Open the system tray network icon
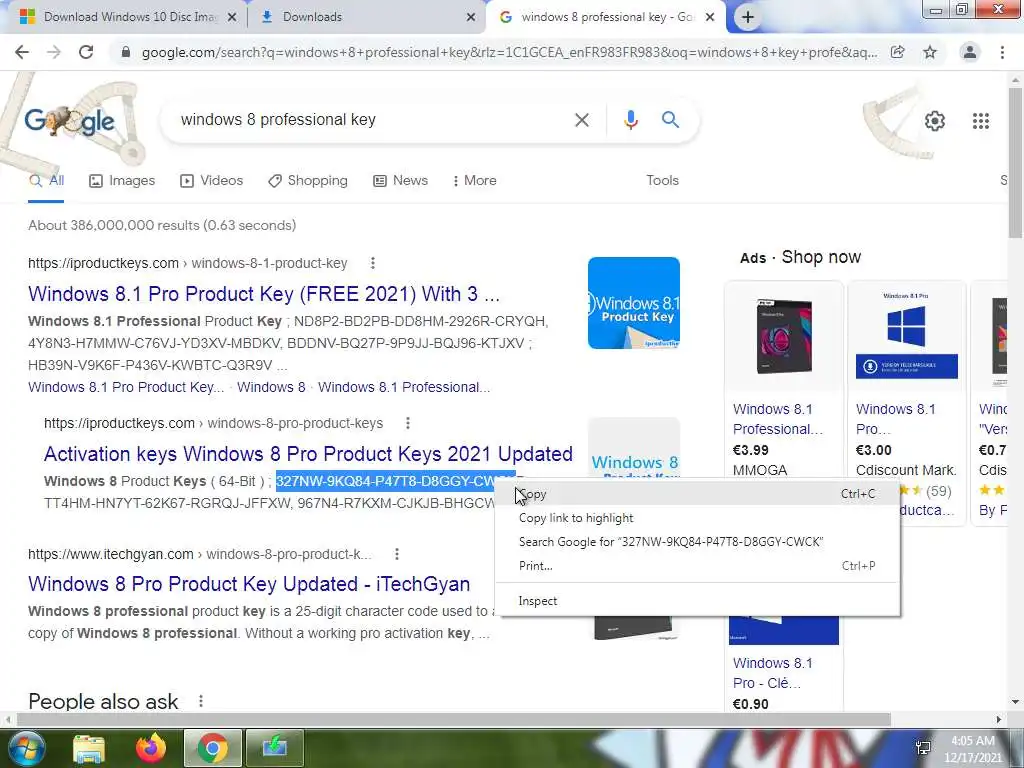This screenshot has height=768, width=1024. pyautogui.click(x=923, y=748)
